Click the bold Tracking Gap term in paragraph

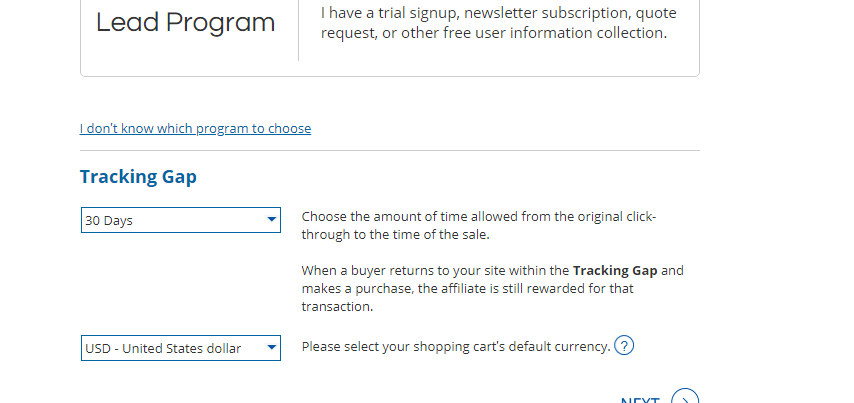(615, 271)
